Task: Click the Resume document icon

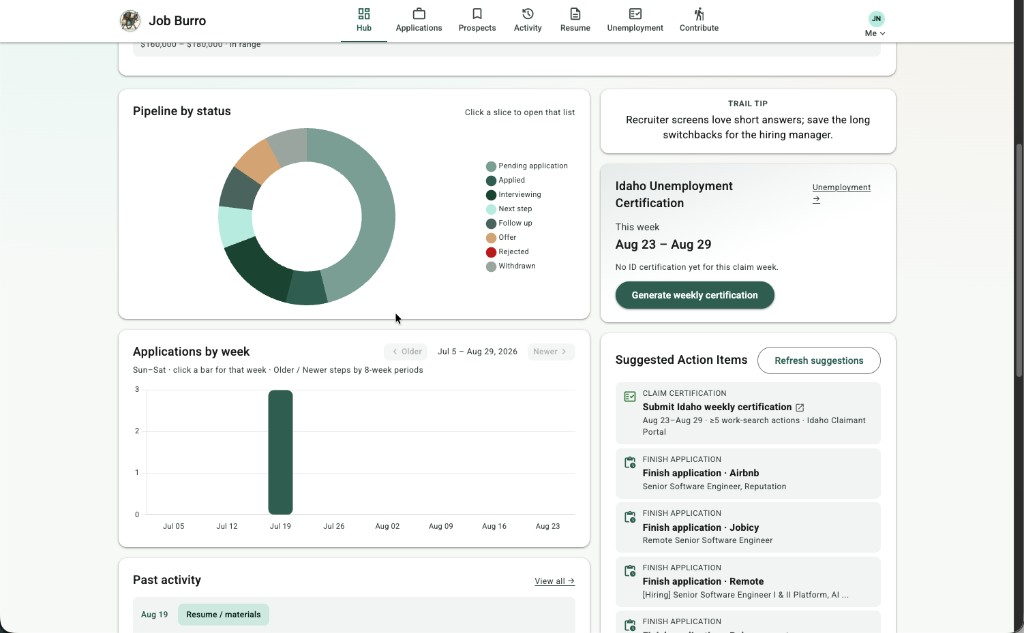Action: [x=575, y=14]
